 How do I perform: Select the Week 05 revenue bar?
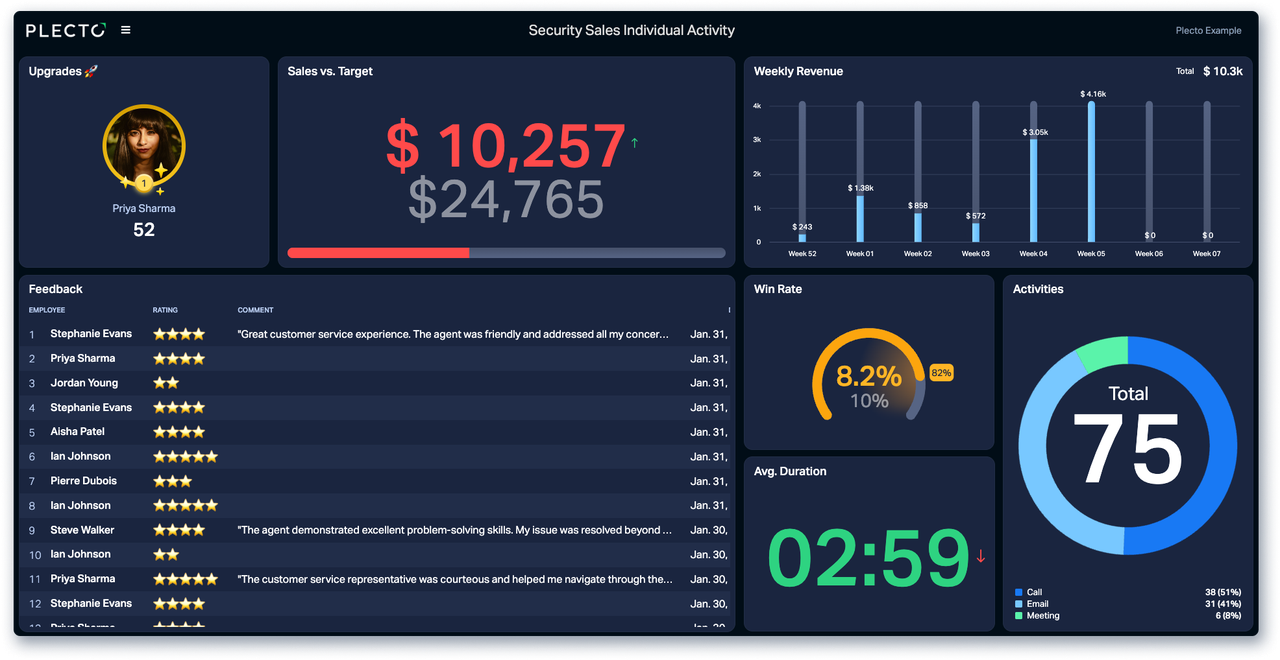click(x=1091, y=171)
